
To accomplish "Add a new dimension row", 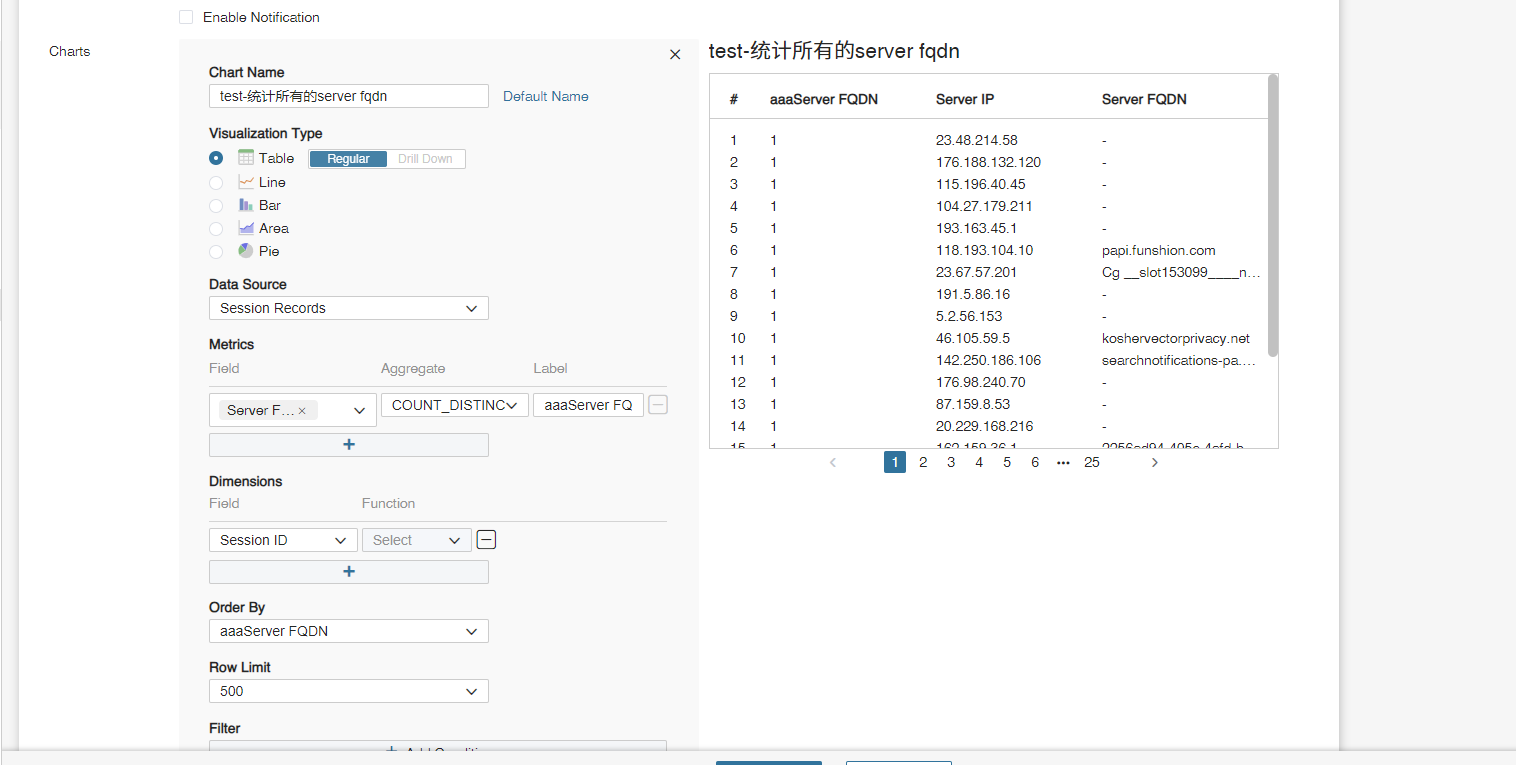I will (348, 572).
